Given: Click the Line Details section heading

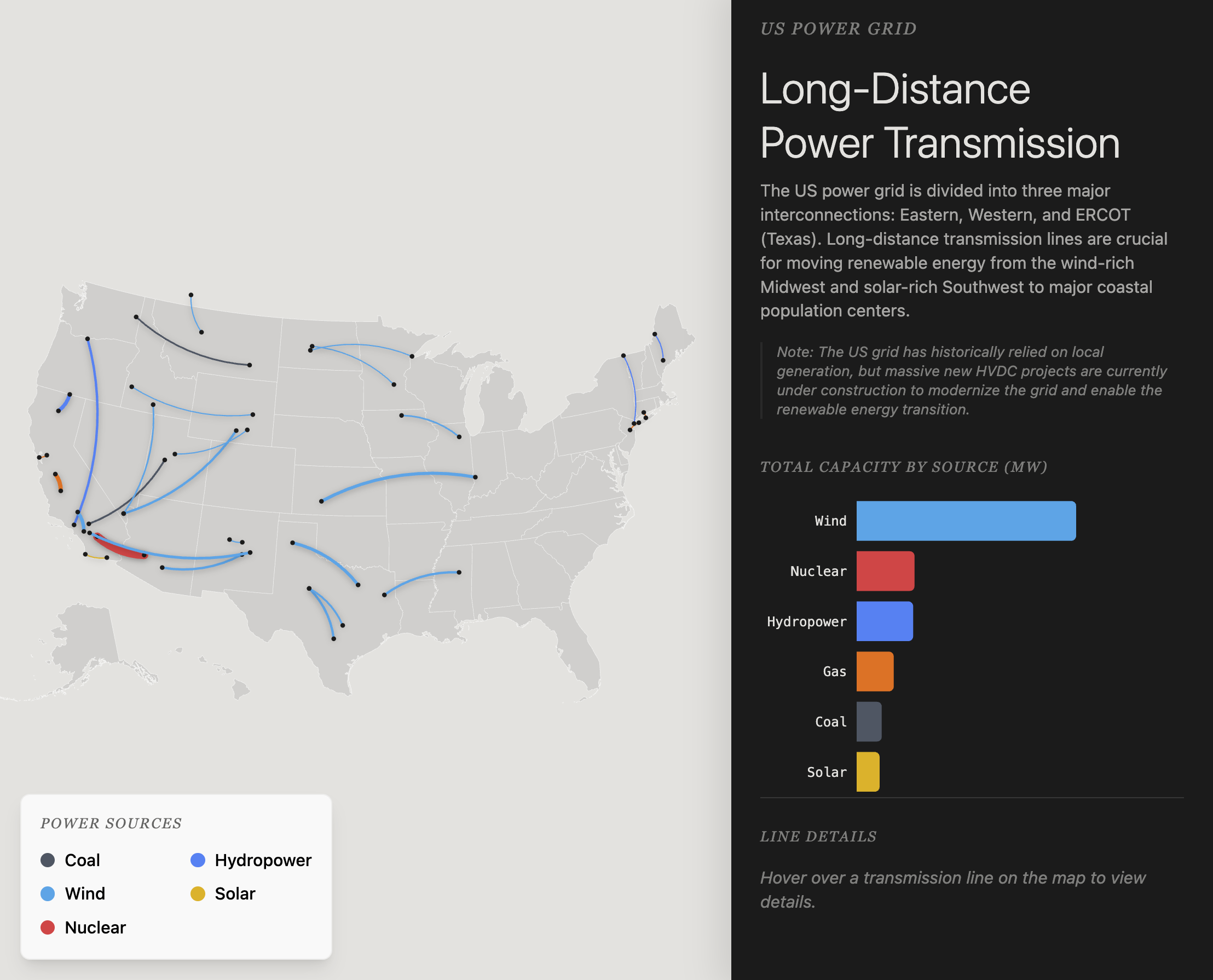Looking at the screenshot, I should point(818,836).
